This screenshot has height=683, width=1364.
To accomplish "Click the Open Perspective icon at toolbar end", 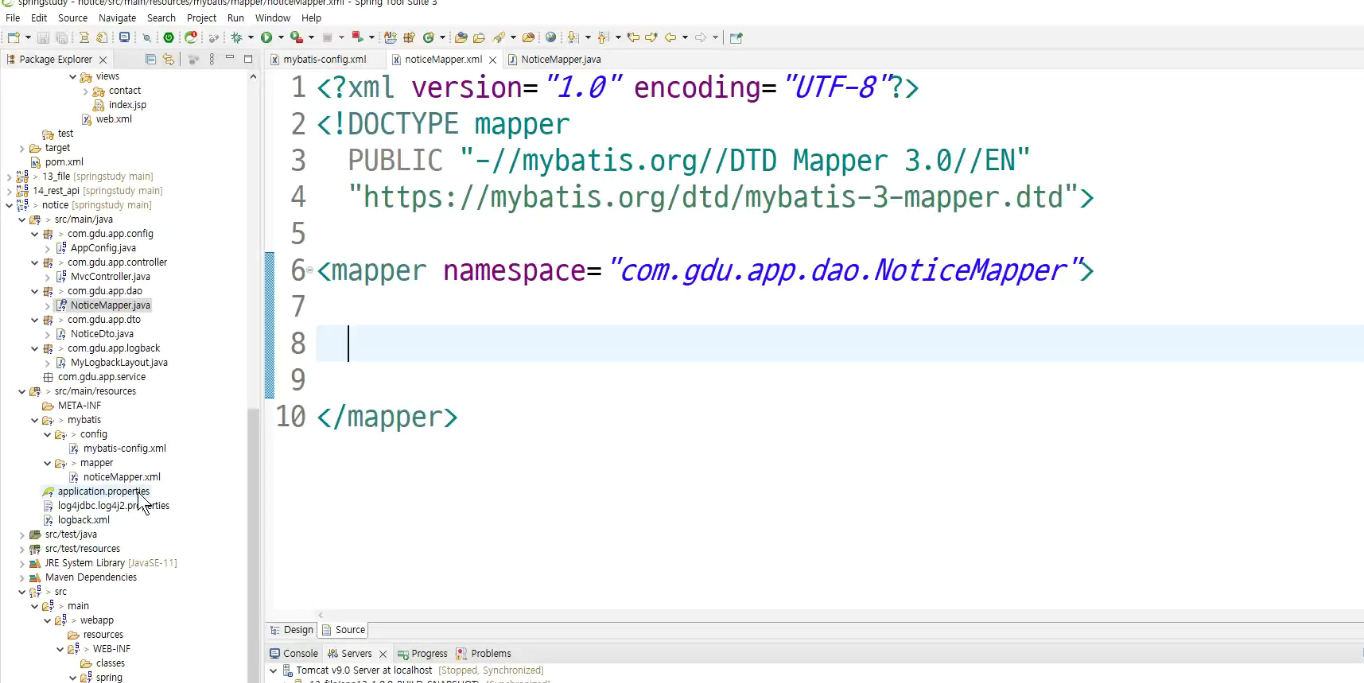I will (736, 37).
